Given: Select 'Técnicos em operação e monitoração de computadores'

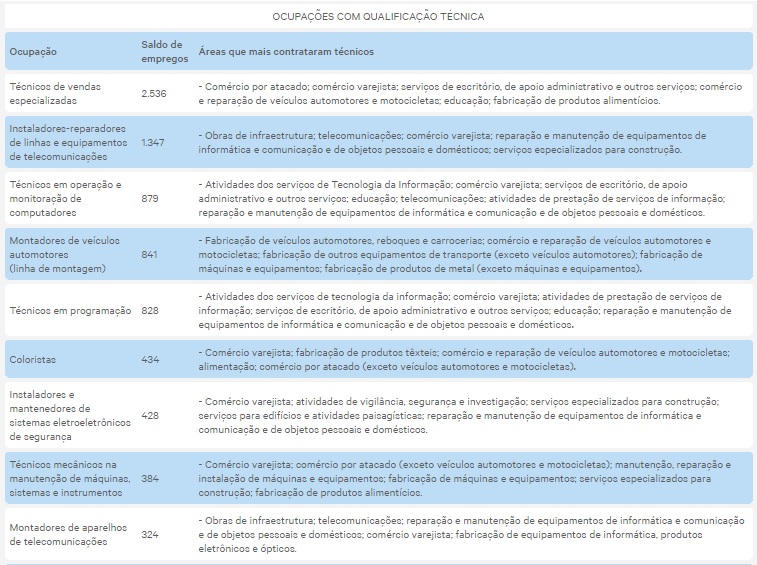Looking at the screenshot, I should tap(65, 198).
